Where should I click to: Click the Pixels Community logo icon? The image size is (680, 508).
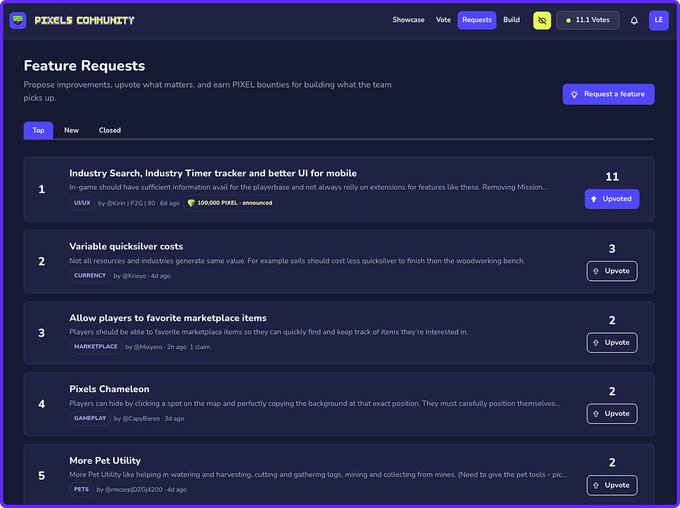[18, 20]
